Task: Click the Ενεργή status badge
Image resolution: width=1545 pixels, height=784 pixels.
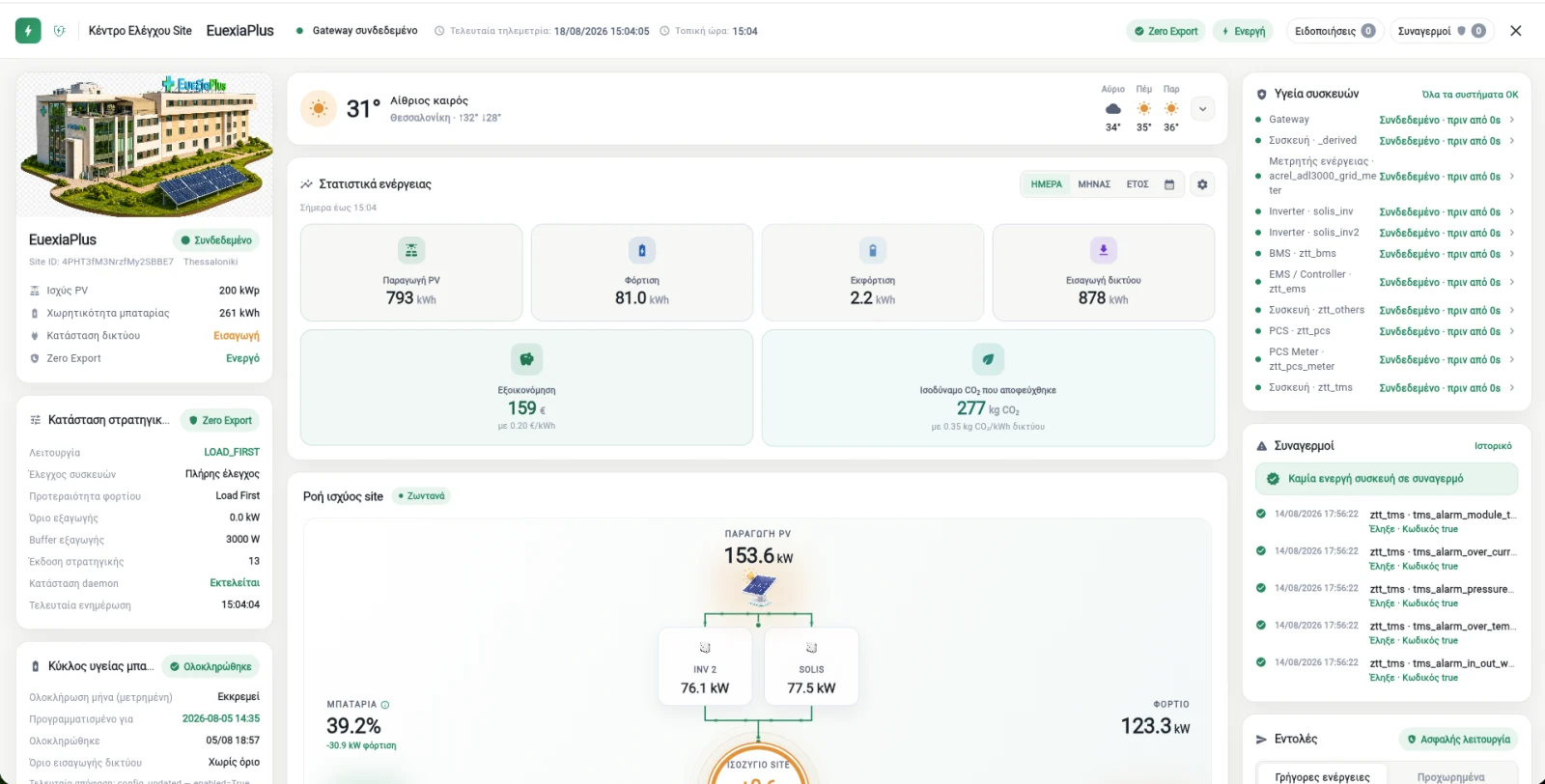Action: pos(1244,31)
